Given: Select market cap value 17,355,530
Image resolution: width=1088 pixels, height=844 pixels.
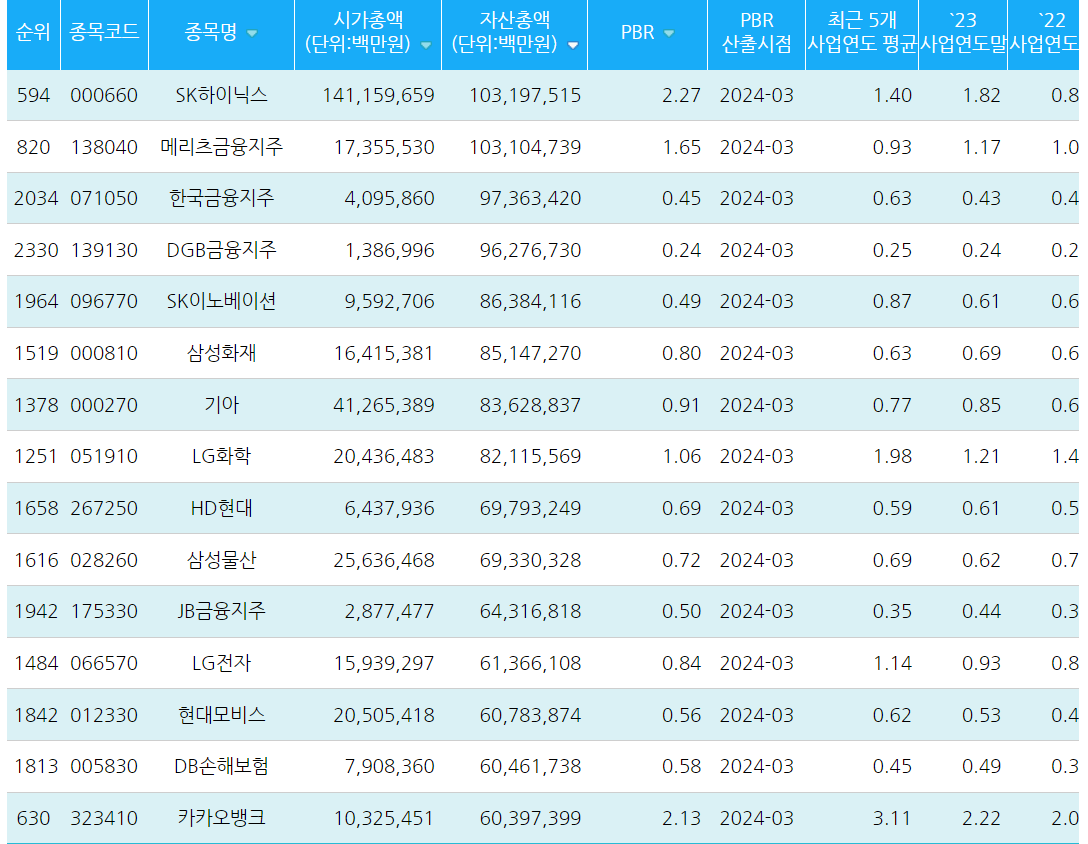Looking at the screenshot, I should (384, 147).
